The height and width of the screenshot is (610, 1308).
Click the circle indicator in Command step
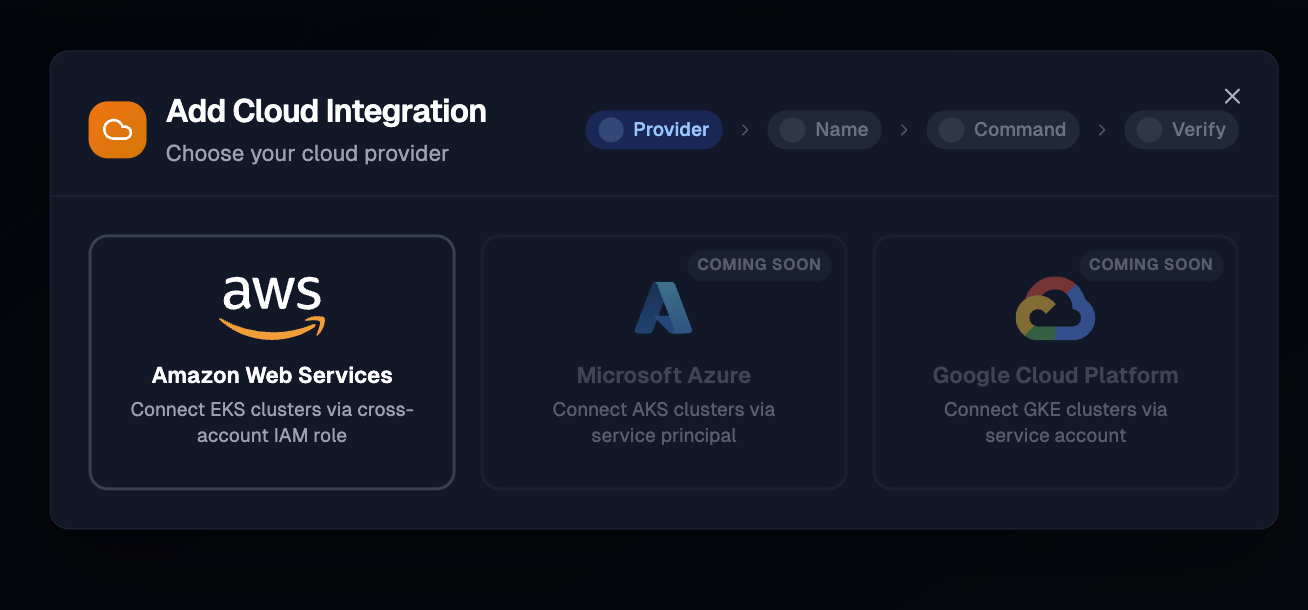[x=951, y=130]
